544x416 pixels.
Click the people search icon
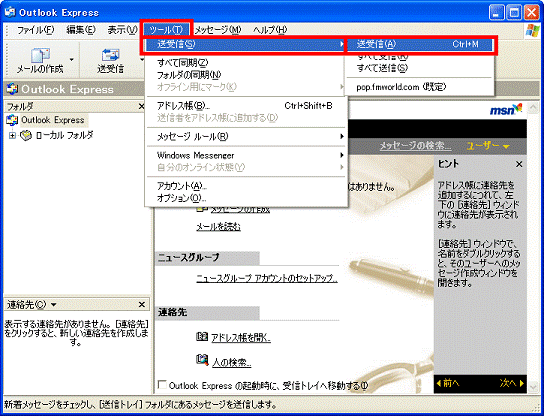click(202, 360)
